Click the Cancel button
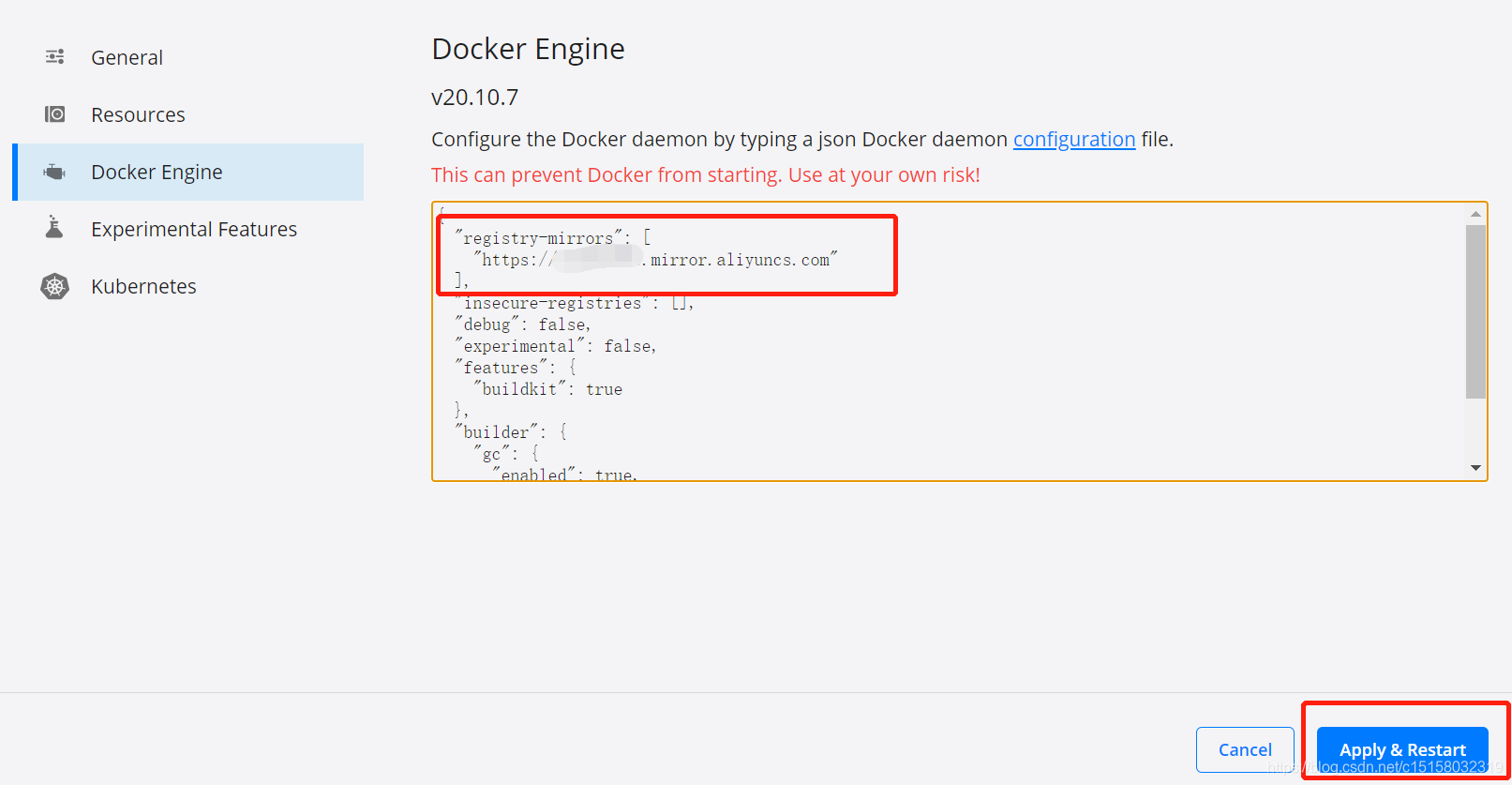Image resolution: width=1512 pixels, height=785 pixels. pos(1245,749)
